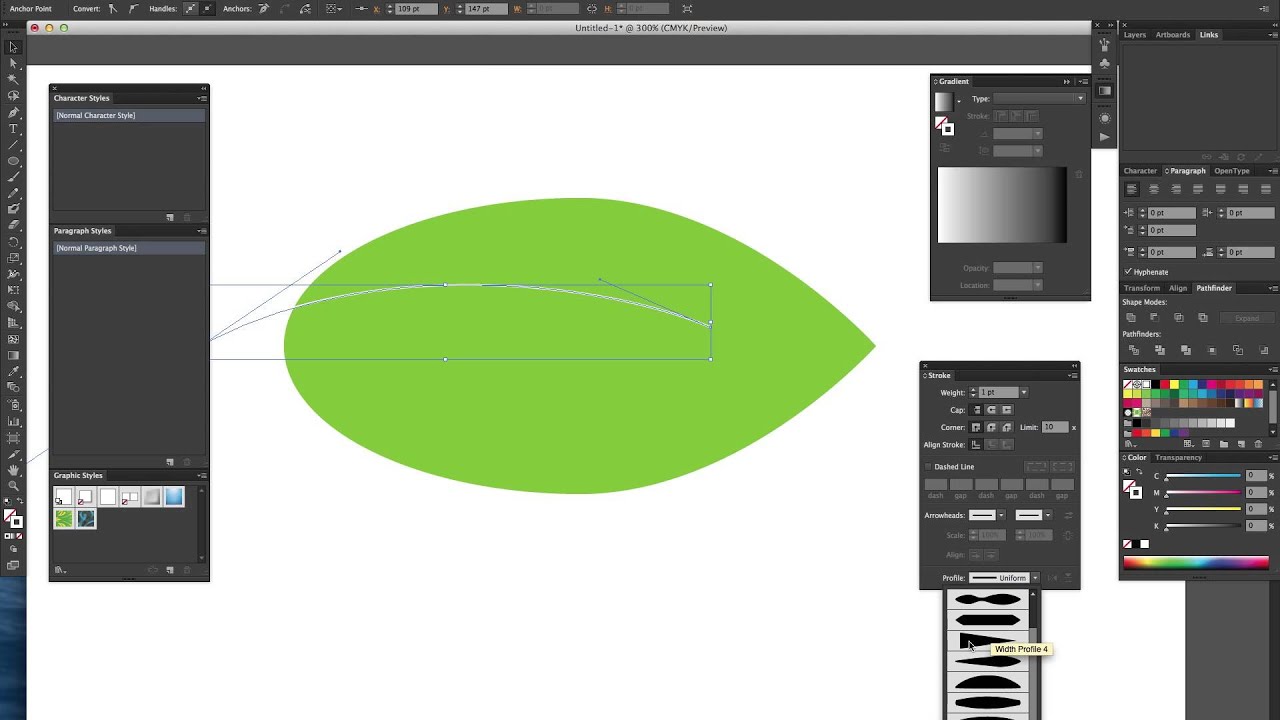Select the Column Graph tool

pyautogui.click(x=13, y=420)
